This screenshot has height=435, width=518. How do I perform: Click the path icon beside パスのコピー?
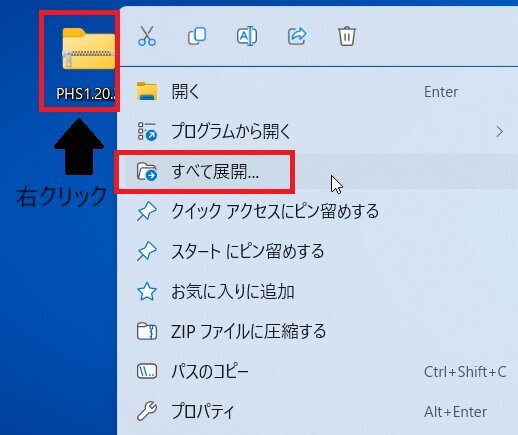point(147,371)
